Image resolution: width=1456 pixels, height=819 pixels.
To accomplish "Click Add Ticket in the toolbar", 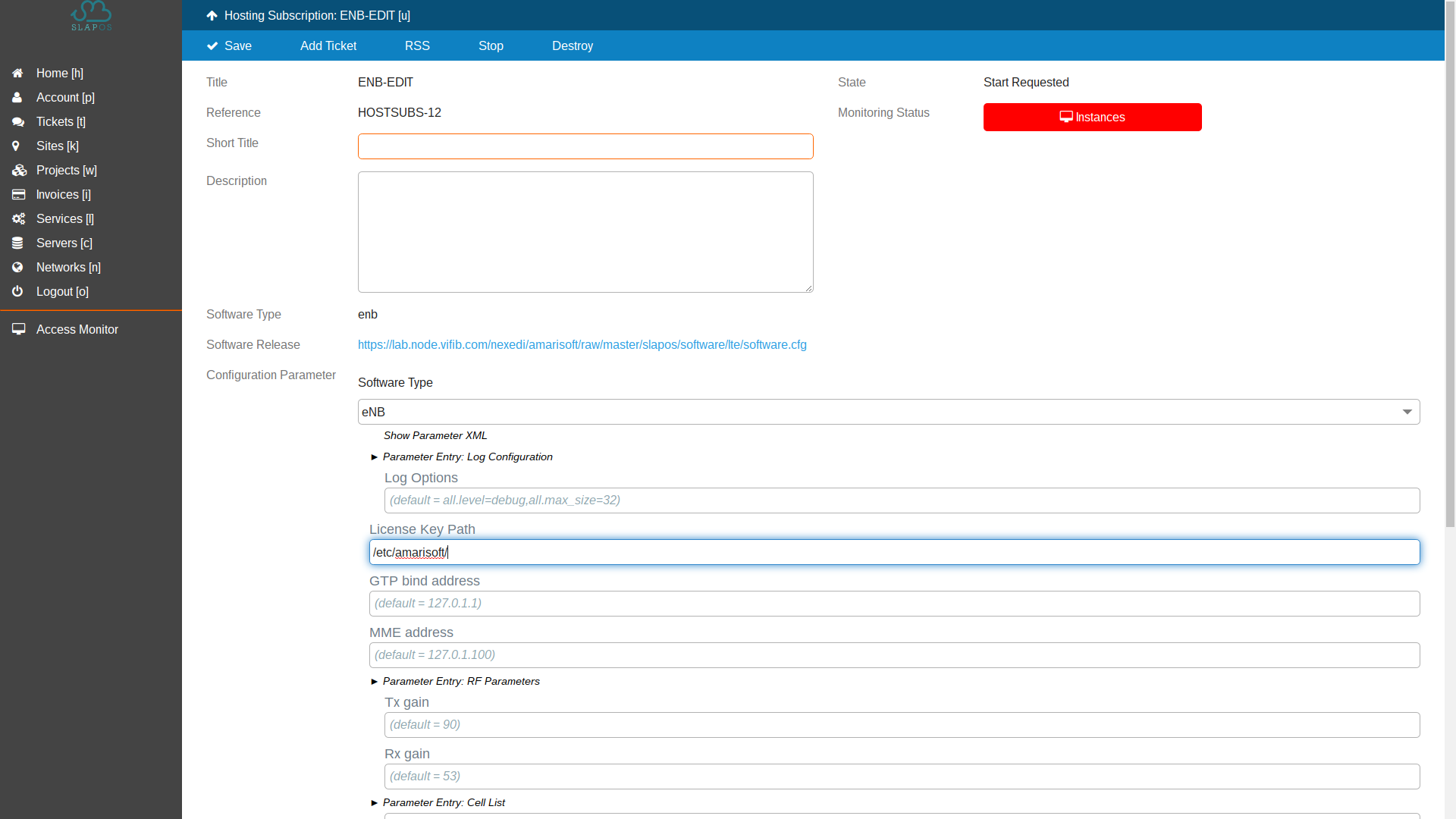I will click(x=328, y=46).
